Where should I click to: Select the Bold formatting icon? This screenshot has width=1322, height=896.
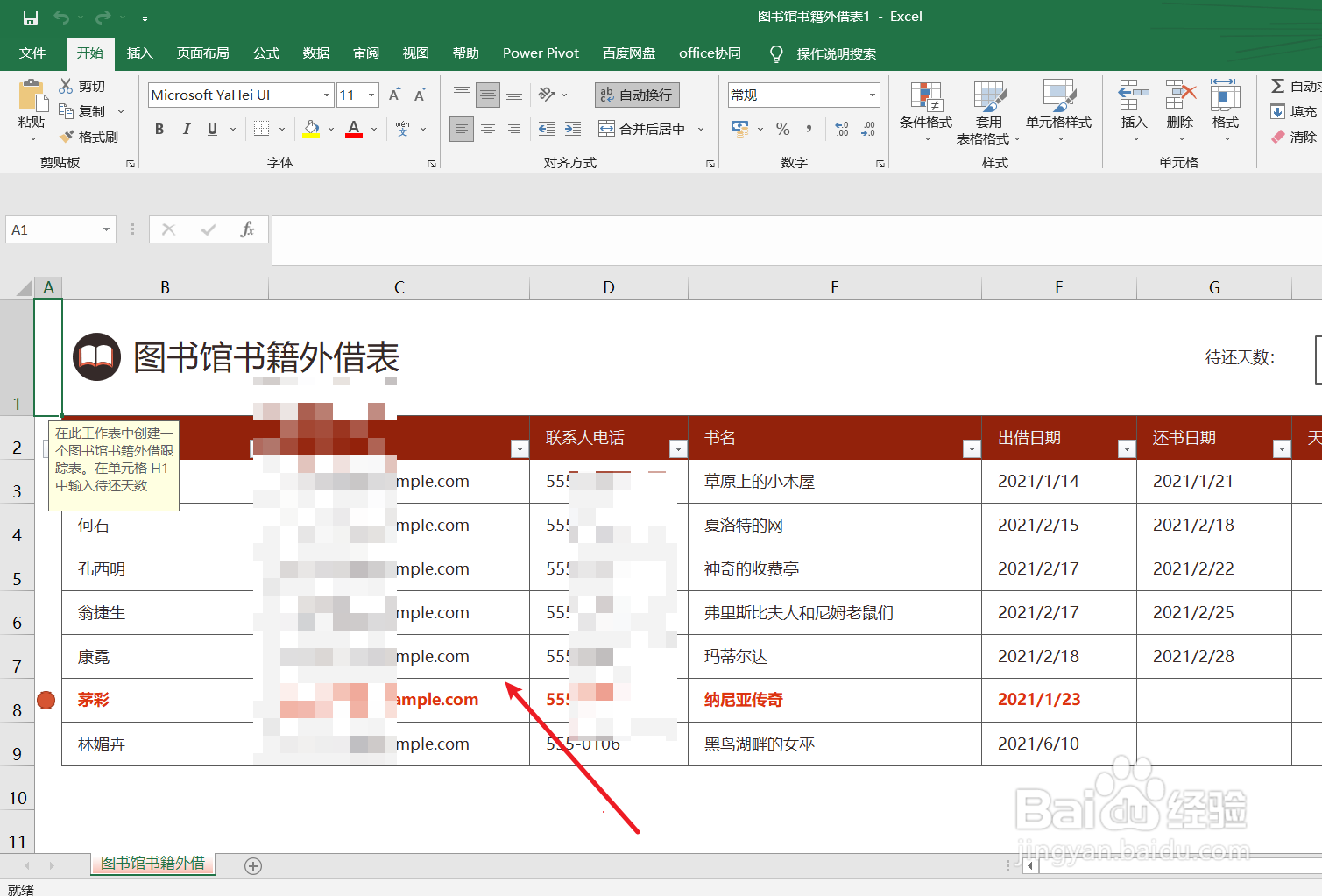point(159,128)
